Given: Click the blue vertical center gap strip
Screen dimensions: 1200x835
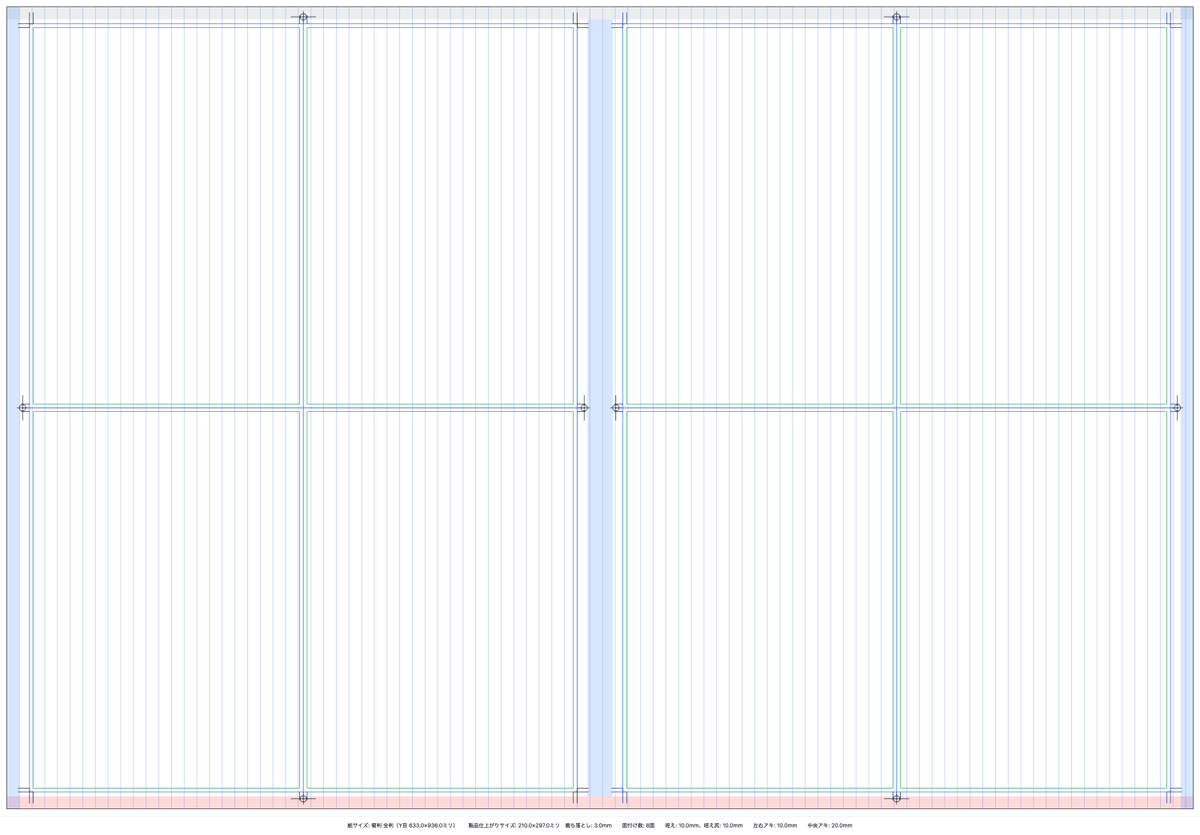Looking at the screenshot, I should 601,408.
